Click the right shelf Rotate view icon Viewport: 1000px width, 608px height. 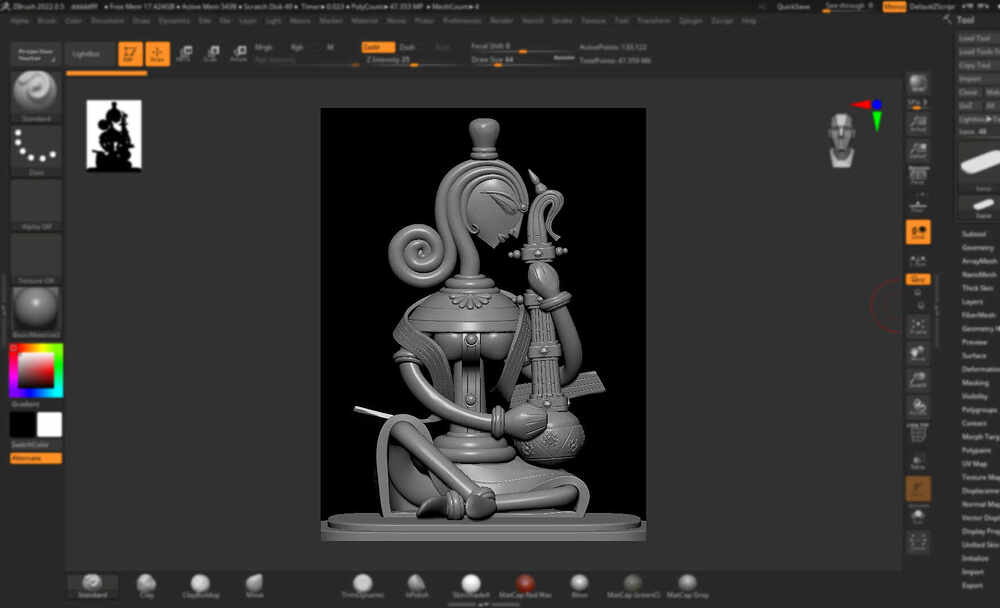[918, 406]
